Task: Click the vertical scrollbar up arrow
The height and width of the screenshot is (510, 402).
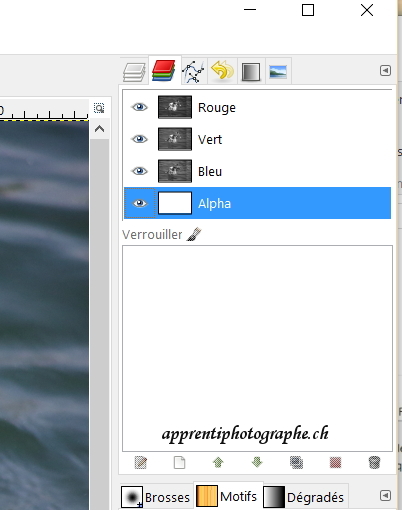Action: [99, 129]
